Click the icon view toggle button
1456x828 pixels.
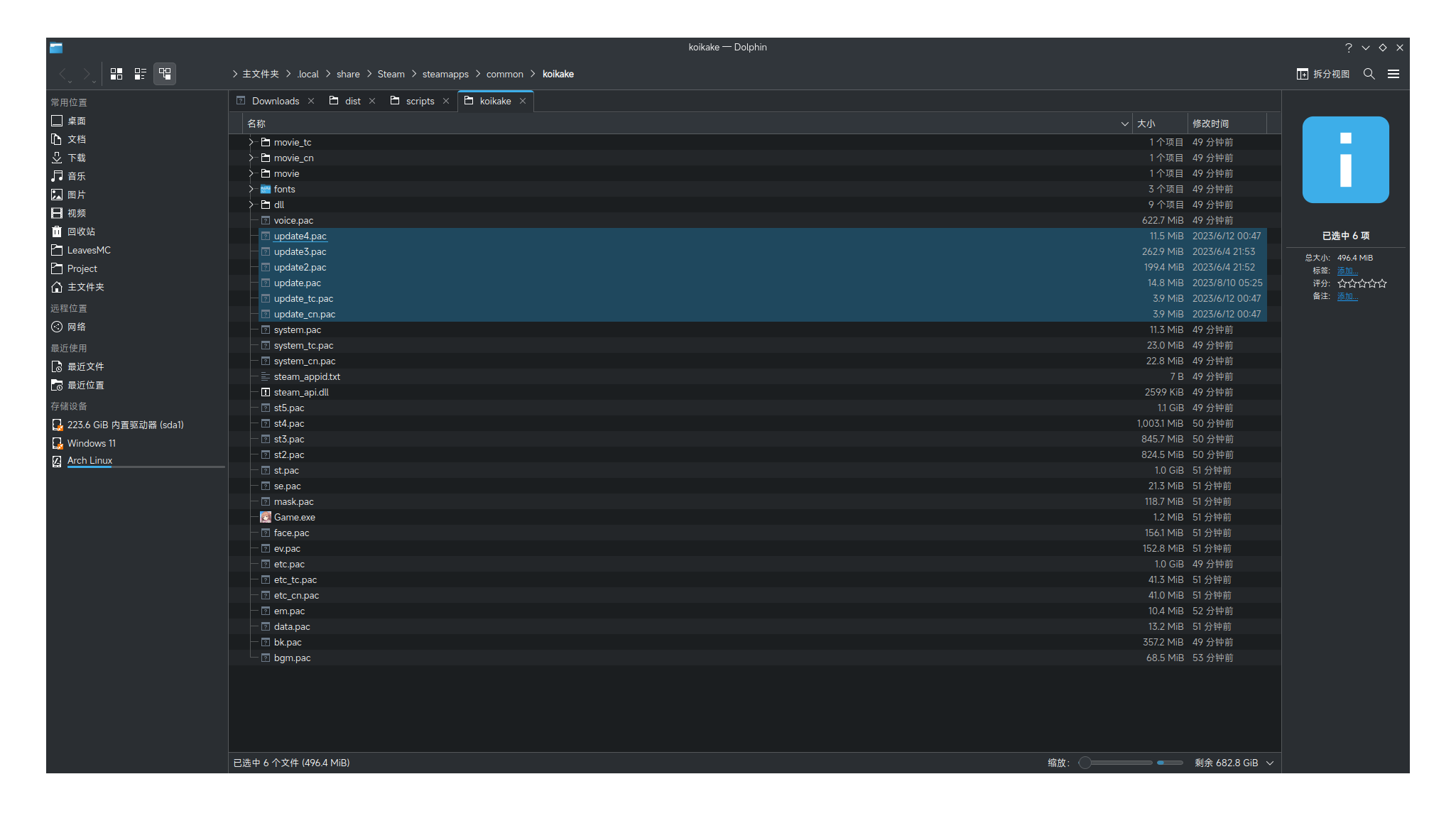coord(116,73)
